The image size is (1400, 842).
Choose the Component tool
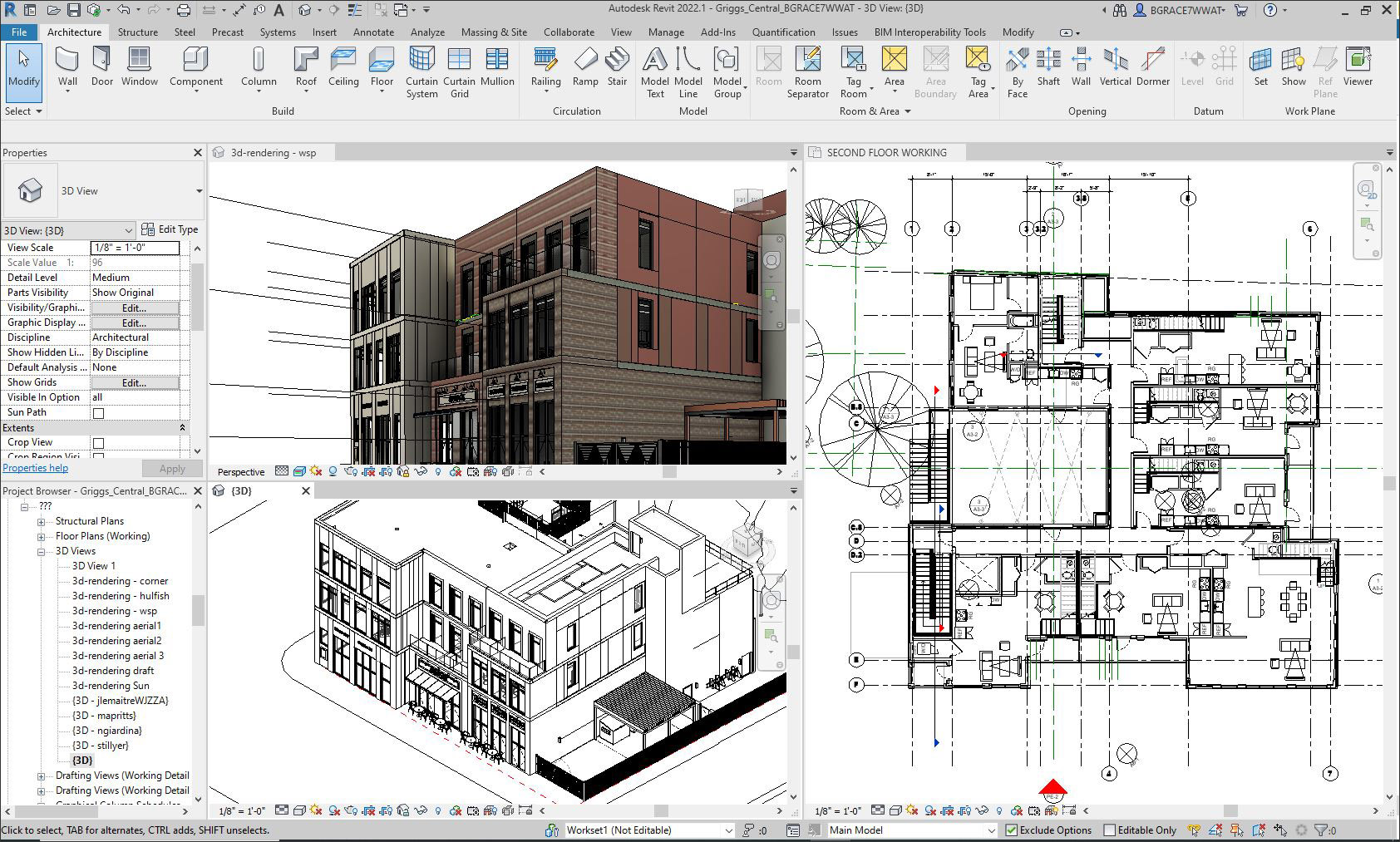pyautogui.click(x=196, y=66)
